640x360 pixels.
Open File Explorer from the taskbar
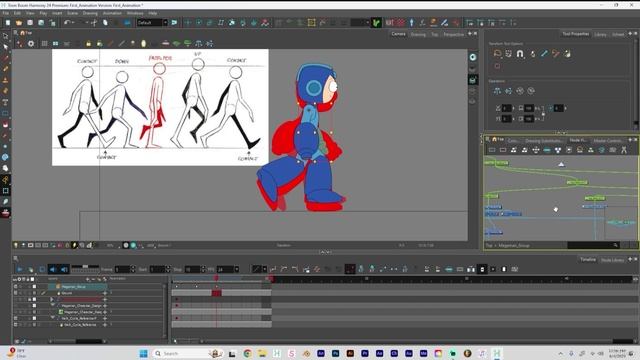[x=262, y=353]
